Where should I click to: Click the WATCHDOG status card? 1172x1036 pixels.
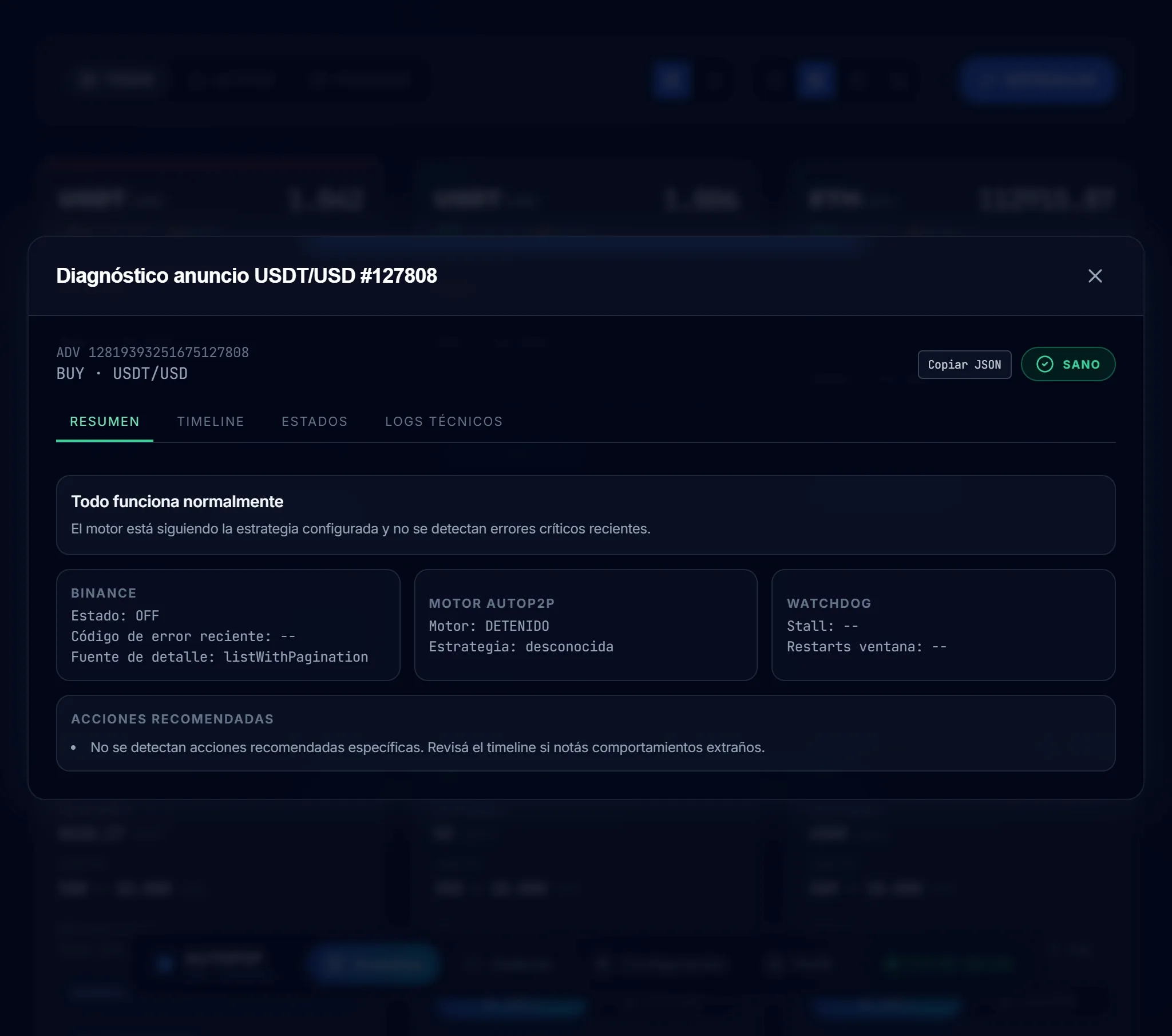(943, 625)
